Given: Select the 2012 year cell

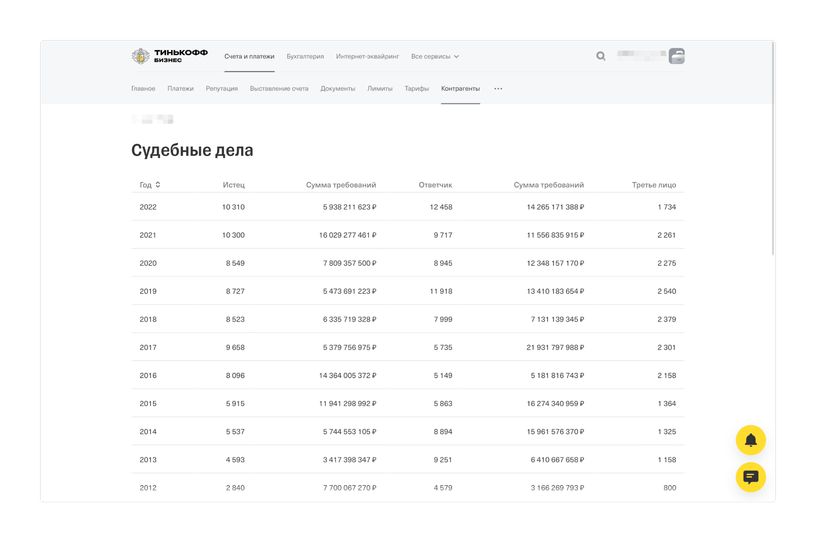Looking at the screenshot, I should coord(148,488).
